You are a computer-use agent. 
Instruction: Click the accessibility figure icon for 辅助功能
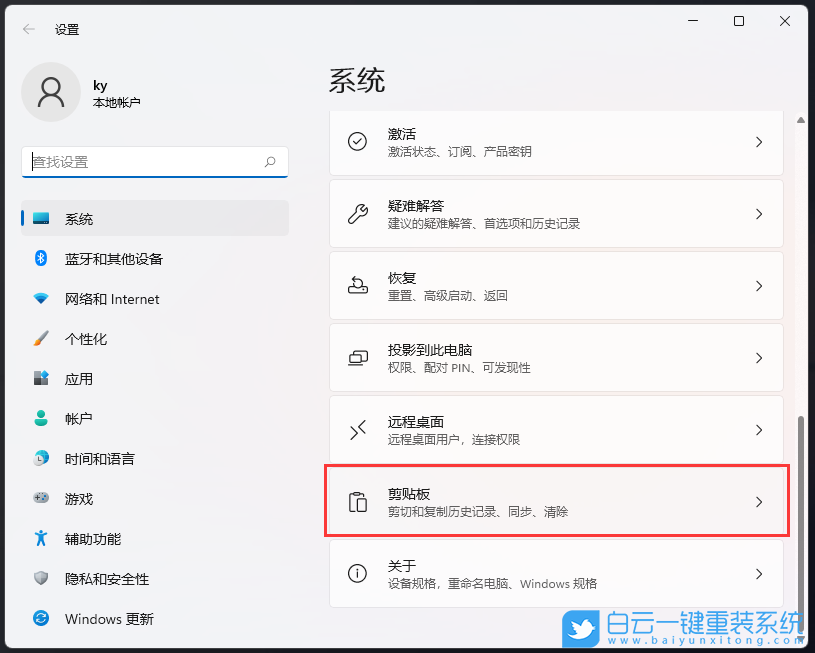coord(40,538)
